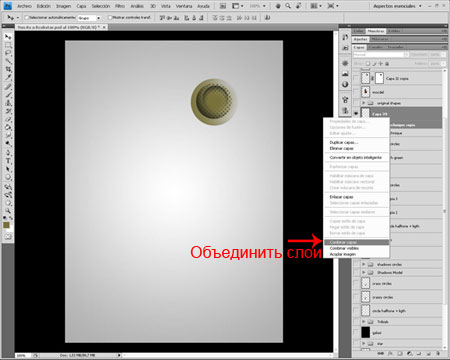Choose Acoplar imagen in context menu
The height and width of the screenshot is (360, 450).
(356, 254)
